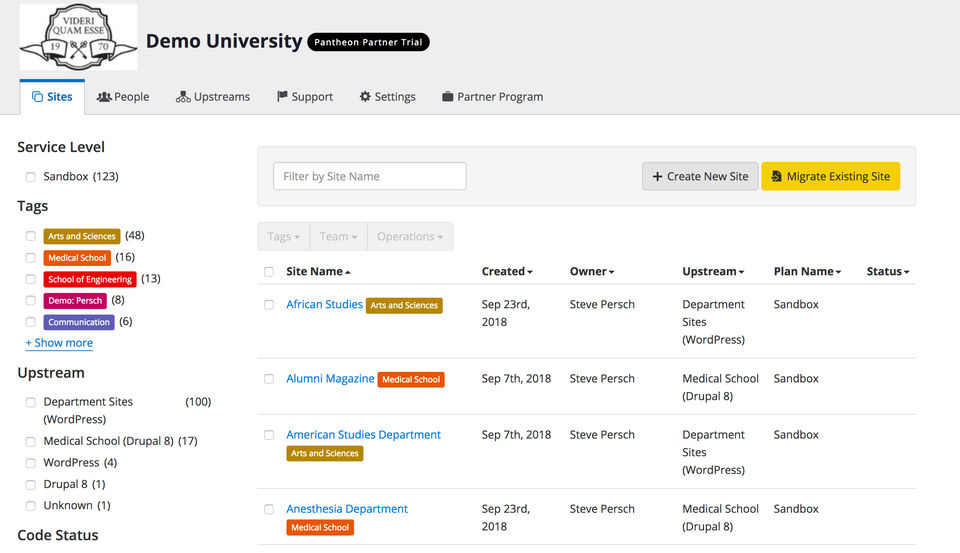
Task: Click the Support flag icon
Action: (282, 96)
